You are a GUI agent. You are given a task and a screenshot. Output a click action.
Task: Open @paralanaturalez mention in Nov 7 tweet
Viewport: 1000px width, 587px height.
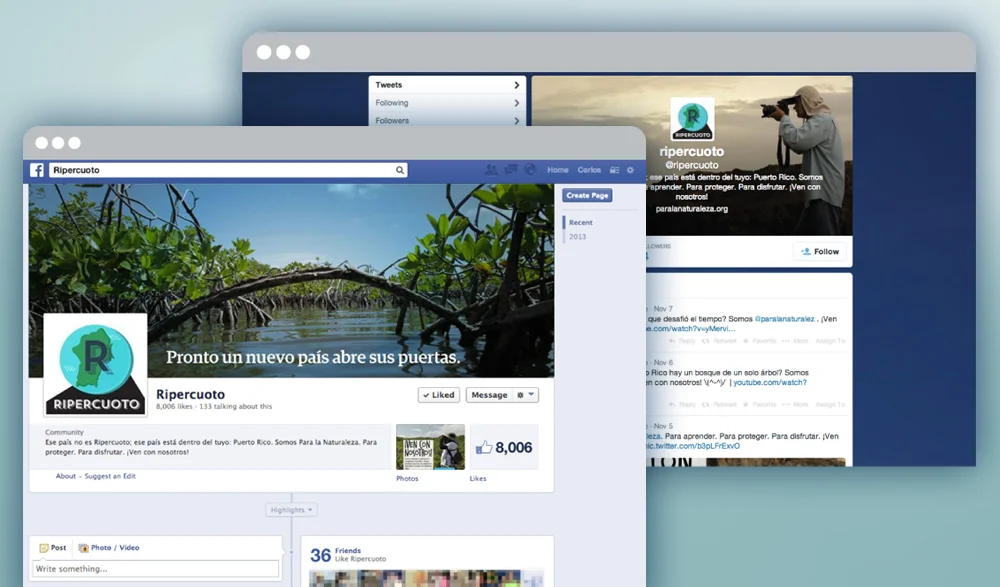784,318
